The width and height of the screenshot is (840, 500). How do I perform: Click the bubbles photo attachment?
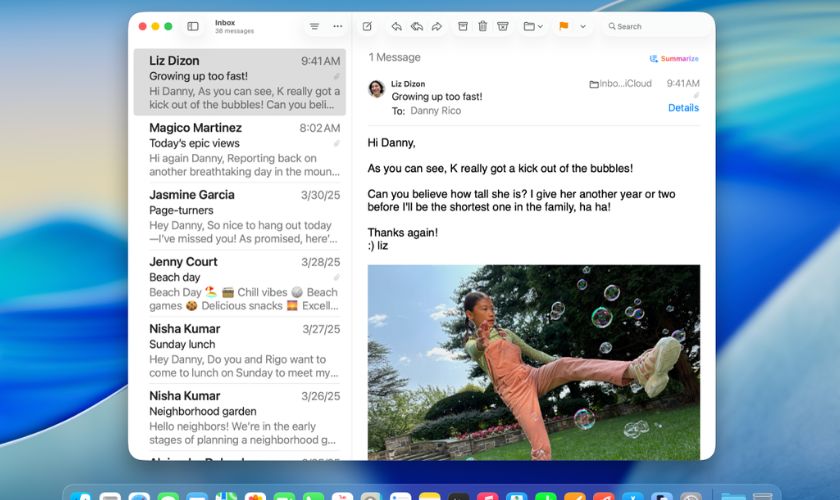(x=533, y=362)
